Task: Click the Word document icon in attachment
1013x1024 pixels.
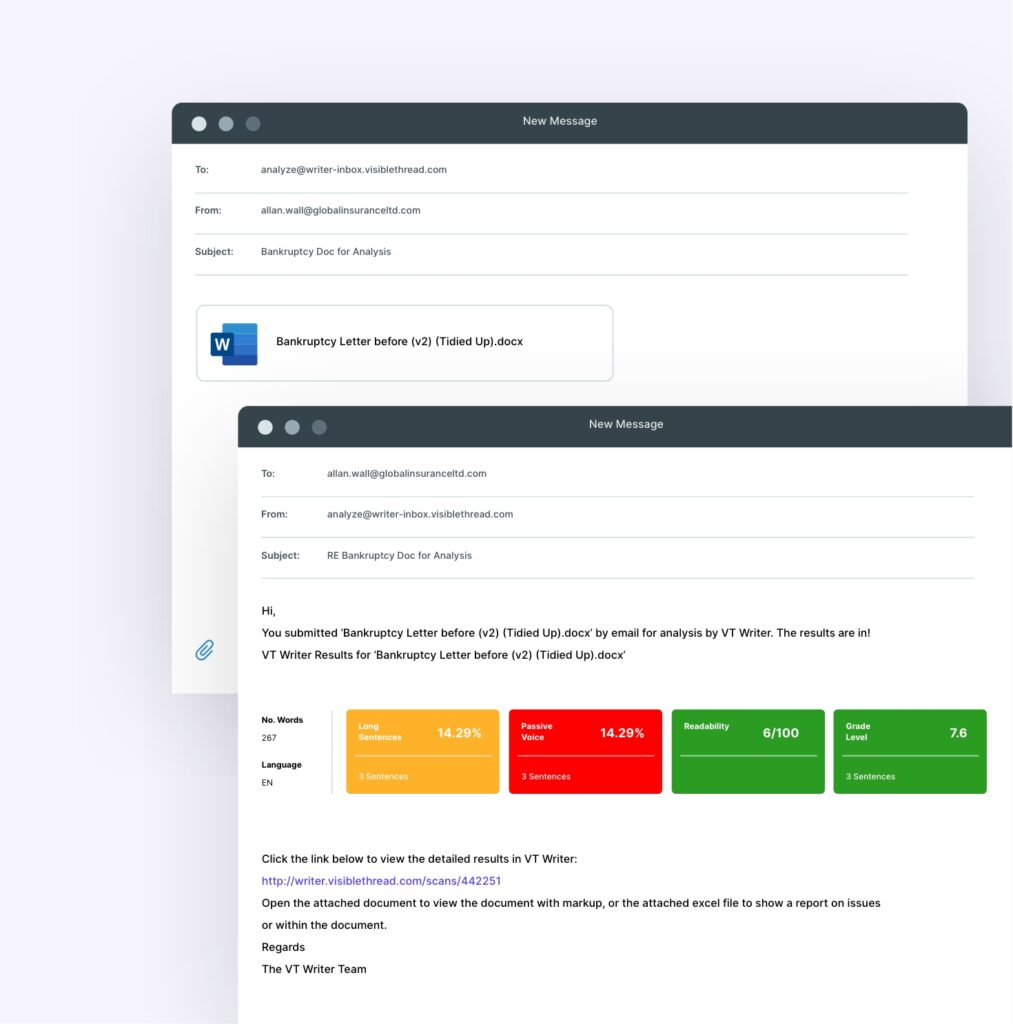Action: tap(234, 343)
